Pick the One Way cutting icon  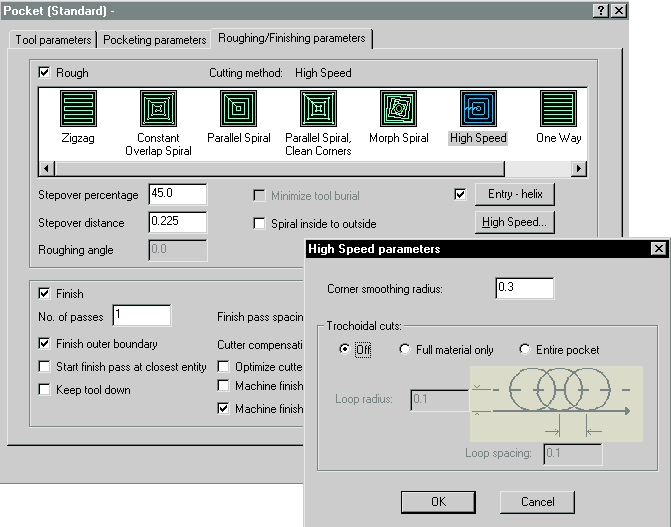558,108
